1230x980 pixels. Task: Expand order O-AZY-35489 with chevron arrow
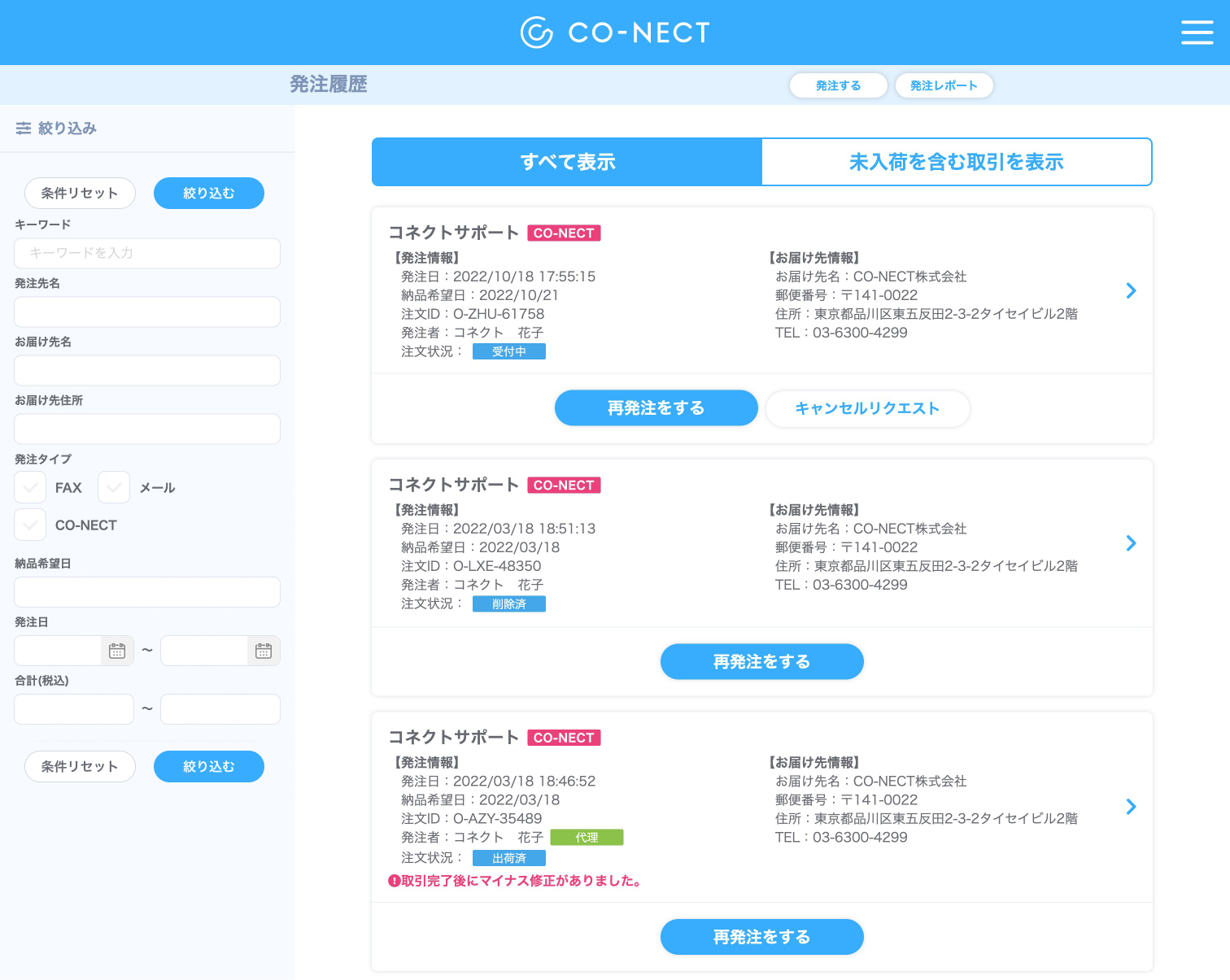click(1131, 807)
